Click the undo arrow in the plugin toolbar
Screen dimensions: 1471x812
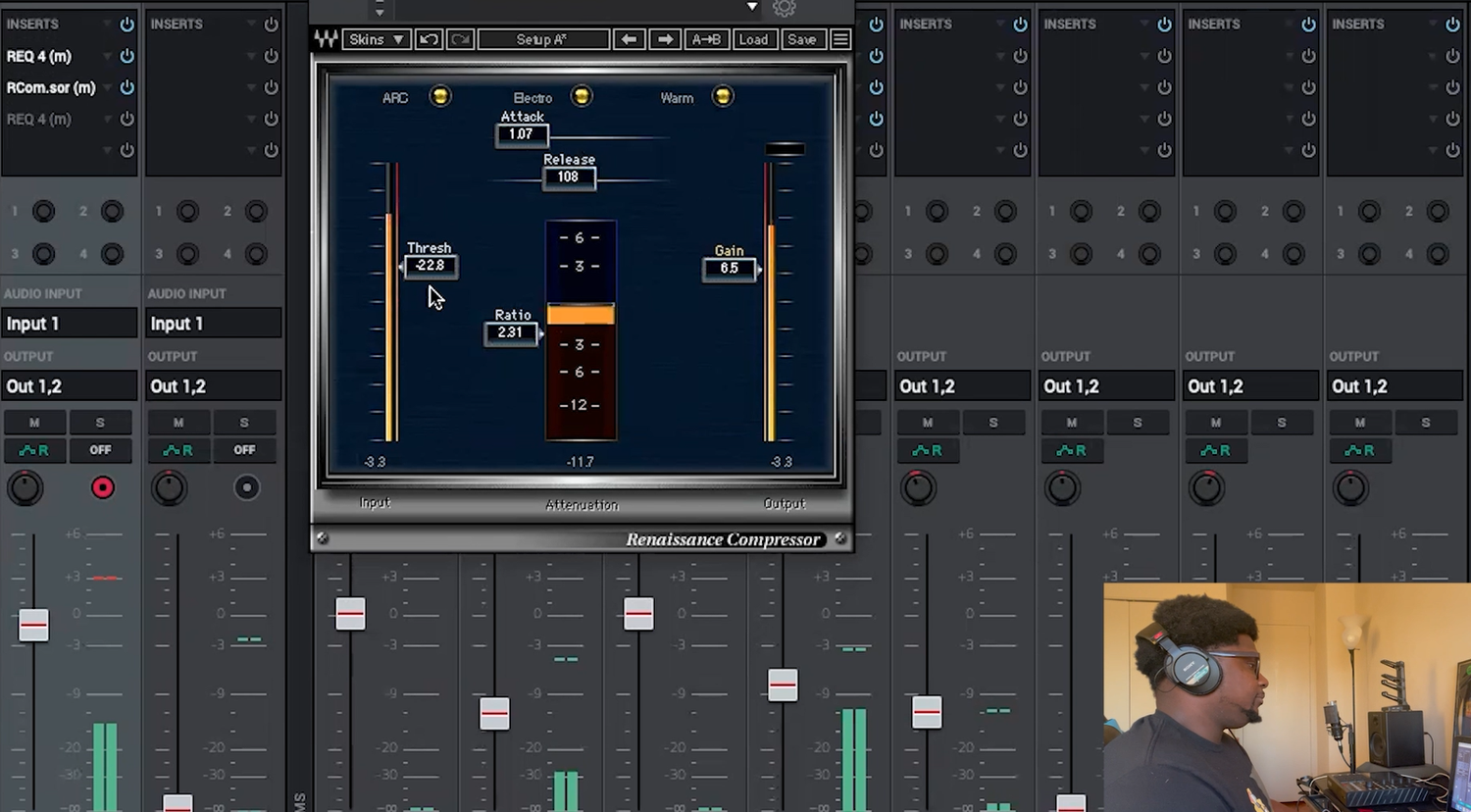point(429,39)
